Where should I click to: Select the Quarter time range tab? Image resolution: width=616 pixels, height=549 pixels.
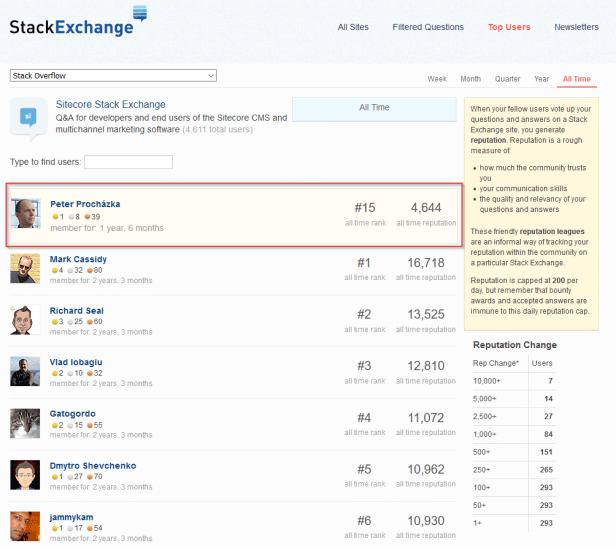click(507, 79)
